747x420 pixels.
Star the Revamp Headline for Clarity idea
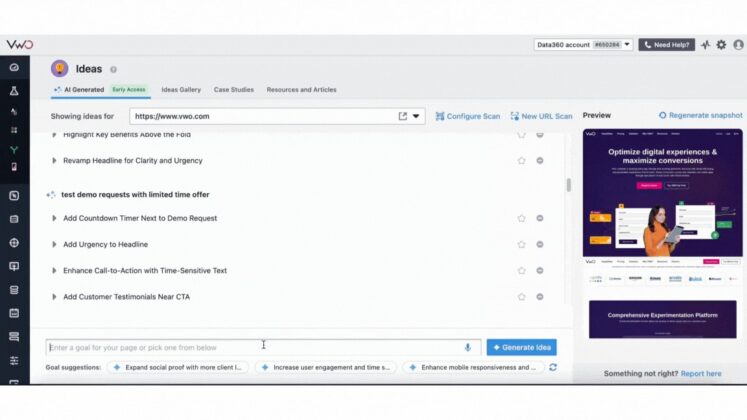point(521,160)
